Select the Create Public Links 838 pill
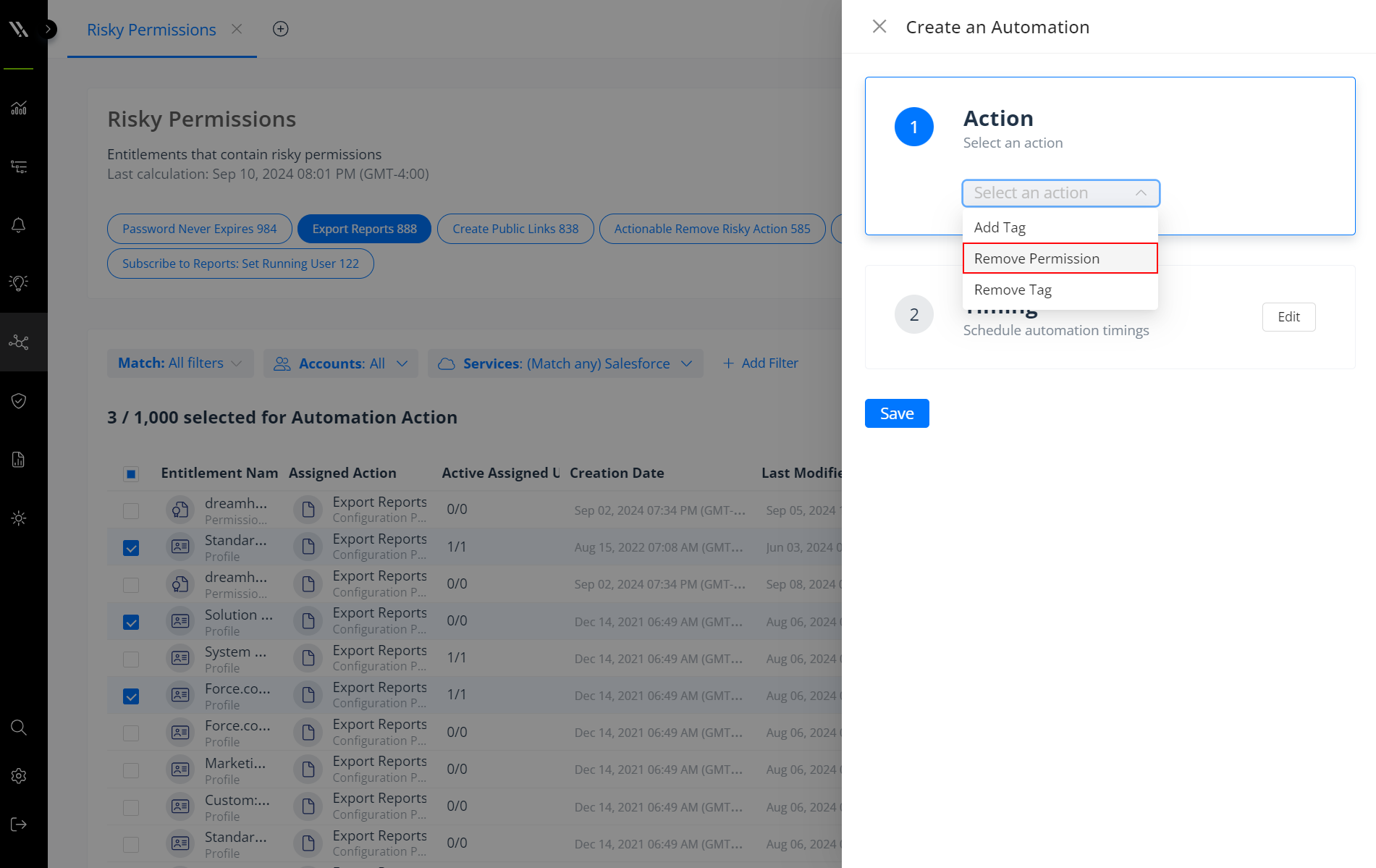Screen dimensions: 1376x868 tap(515, 229)
